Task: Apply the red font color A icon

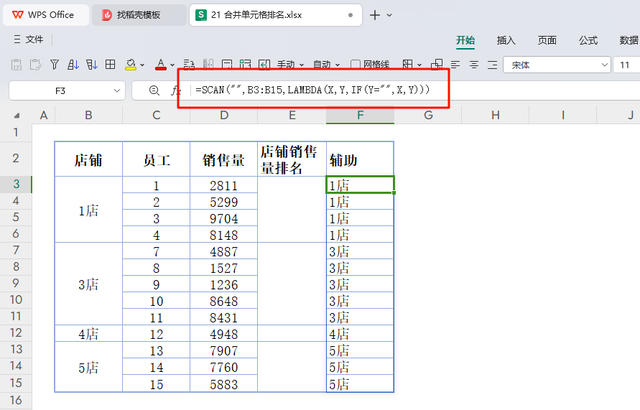Action: pyautogui.click(x=161, y=64)
